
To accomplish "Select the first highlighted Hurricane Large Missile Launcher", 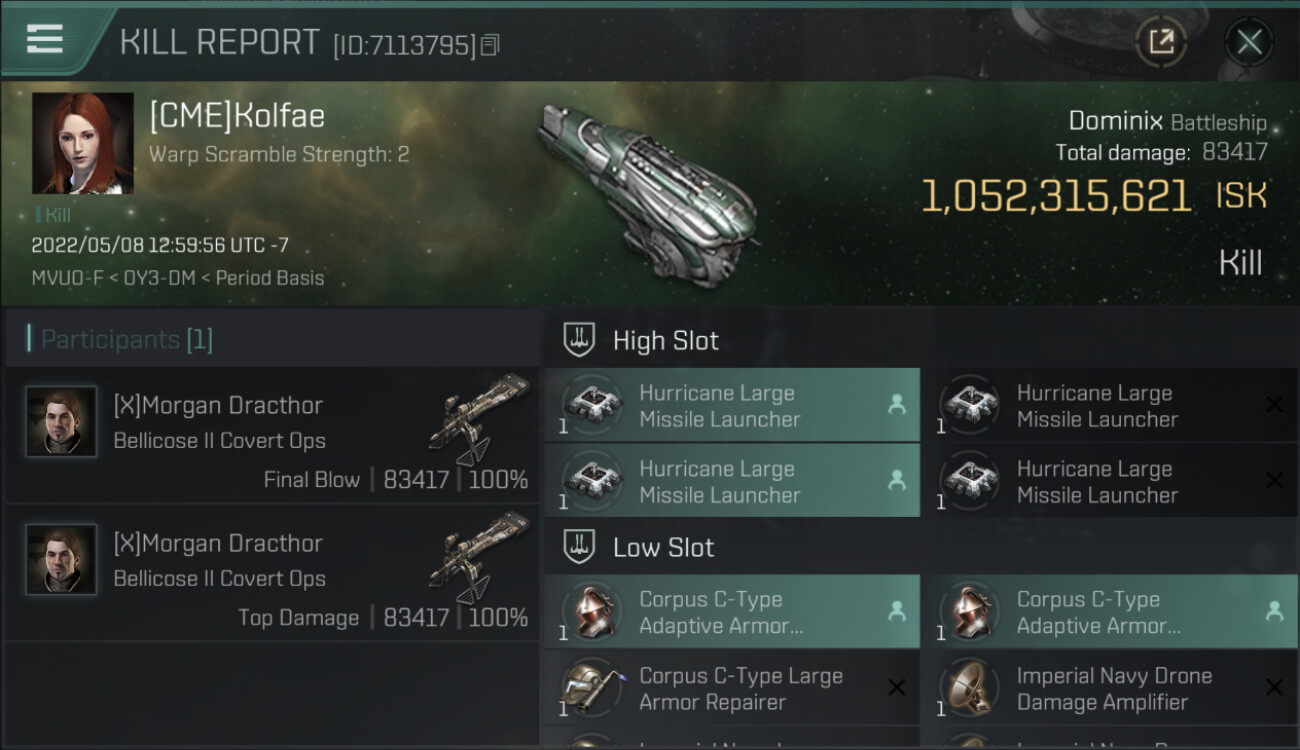I will click(x=732, y=406).
